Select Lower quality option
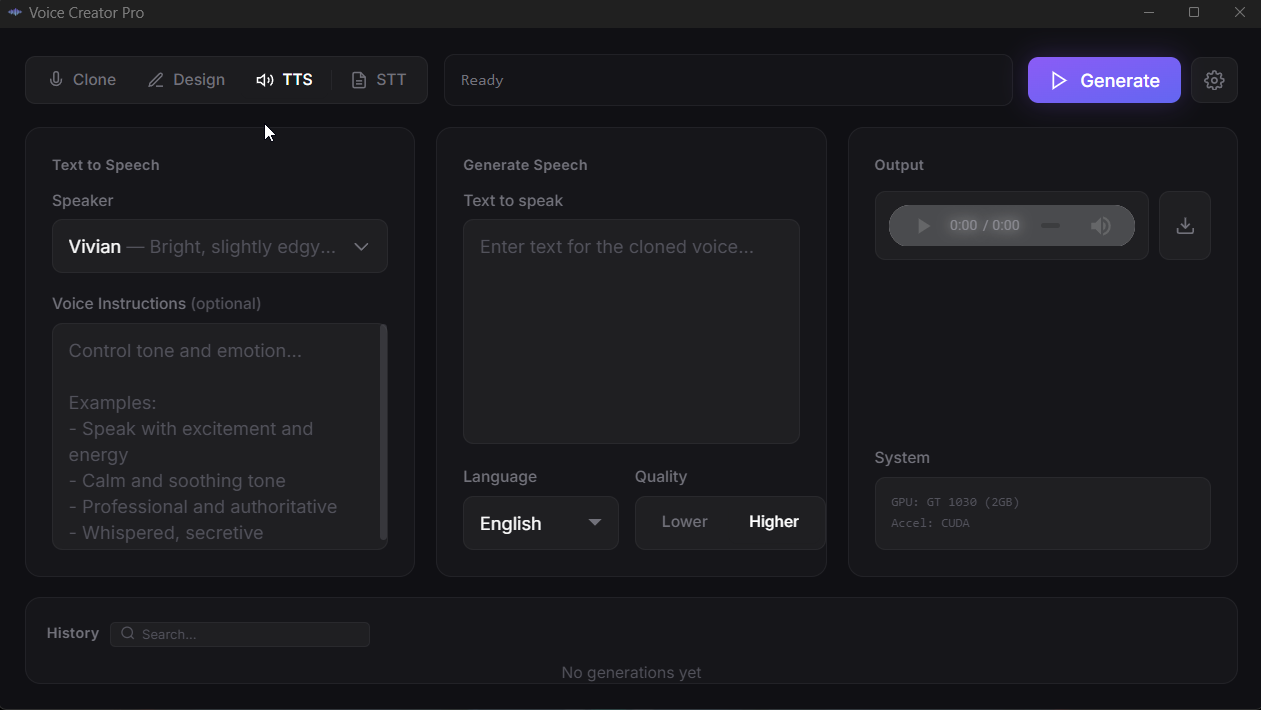The width and height of the screenshot is (1261, 710). [x=684, y=522]
